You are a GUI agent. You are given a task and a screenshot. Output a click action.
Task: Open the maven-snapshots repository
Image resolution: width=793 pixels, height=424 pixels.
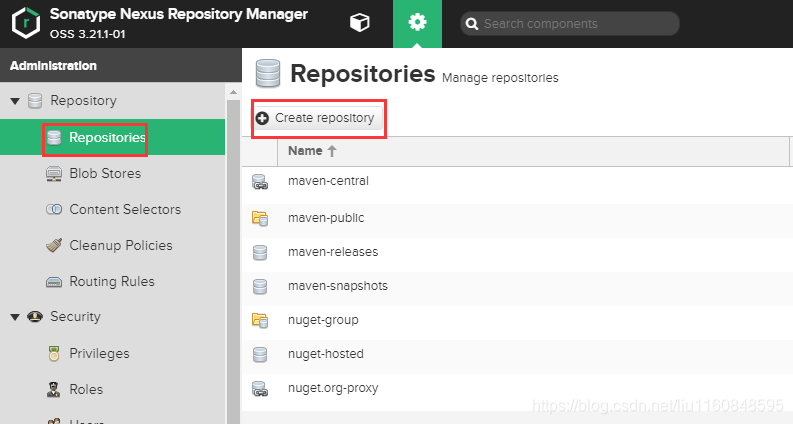point(338,285)
